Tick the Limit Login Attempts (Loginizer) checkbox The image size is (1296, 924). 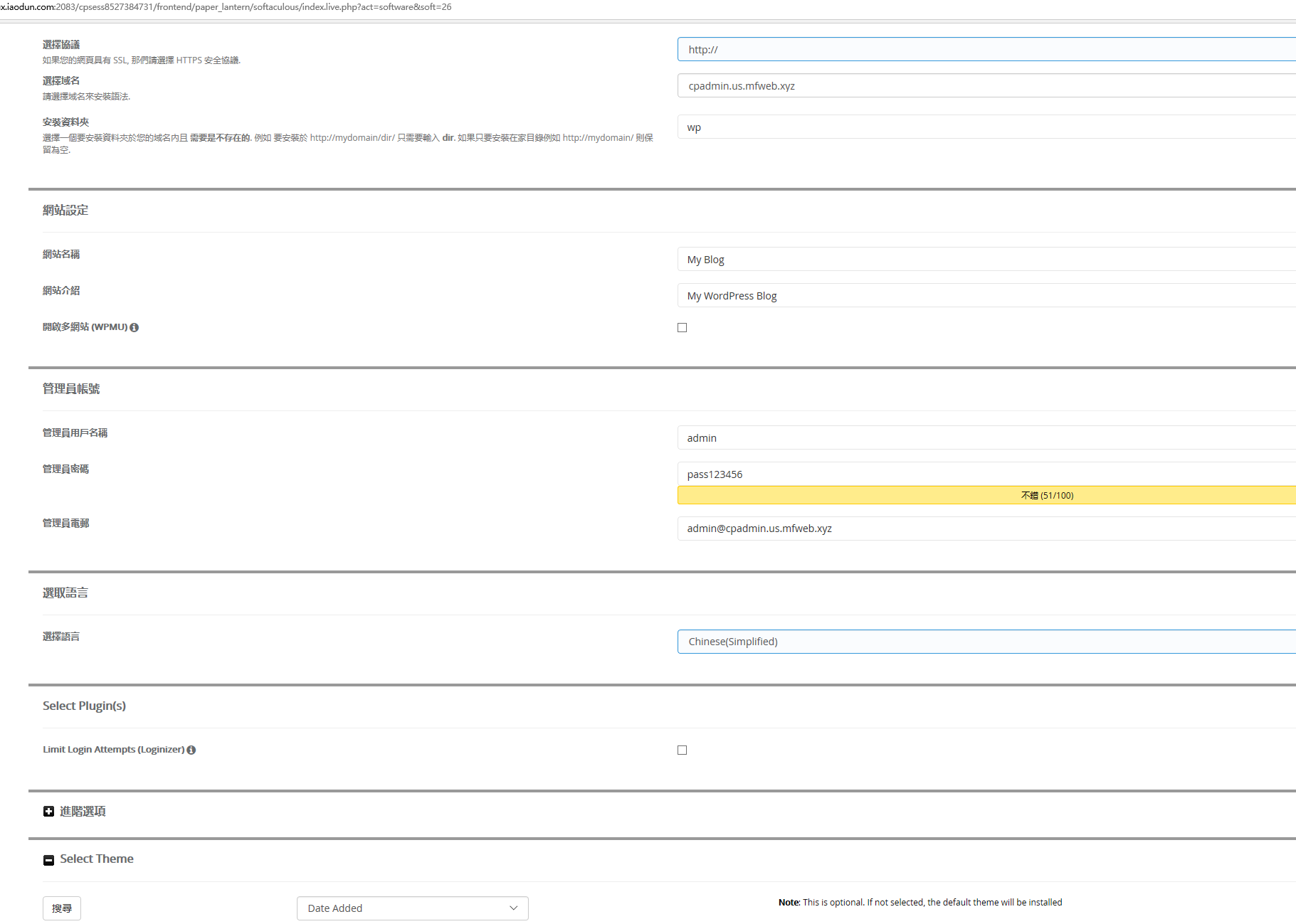click(x=682, y=750)
